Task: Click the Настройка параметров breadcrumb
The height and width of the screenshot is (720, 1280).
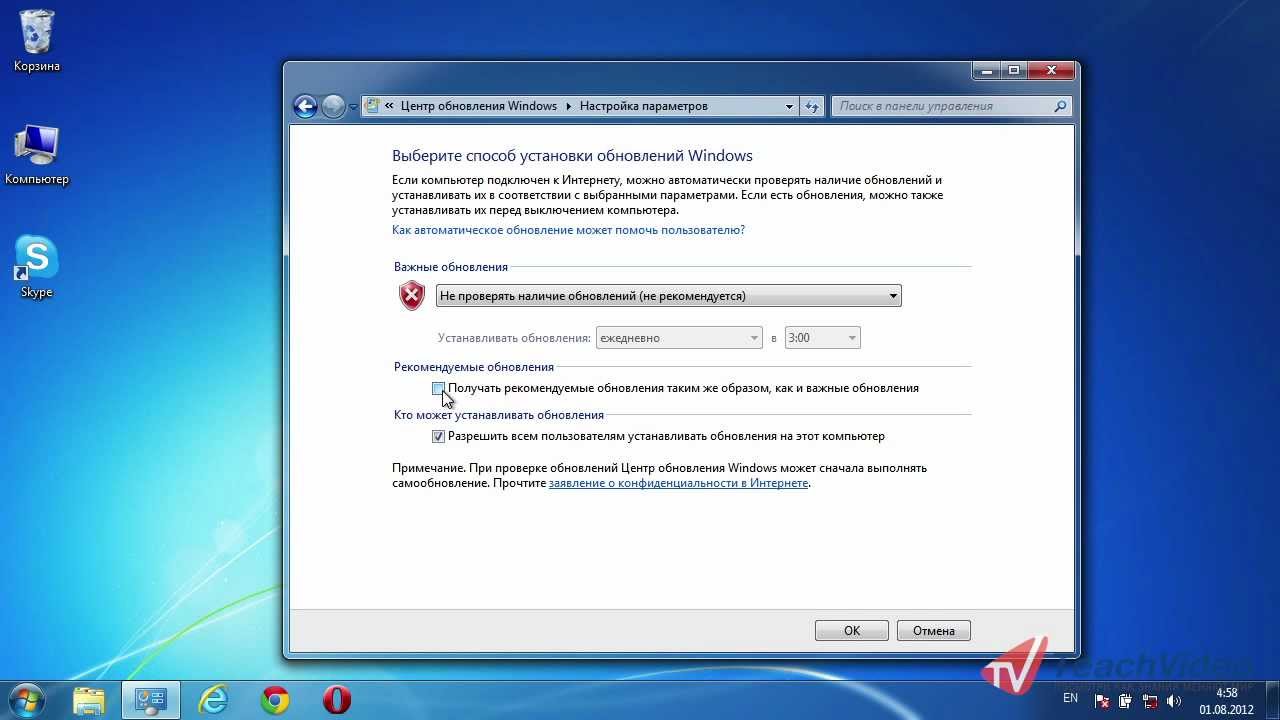Action: point(643,106)
